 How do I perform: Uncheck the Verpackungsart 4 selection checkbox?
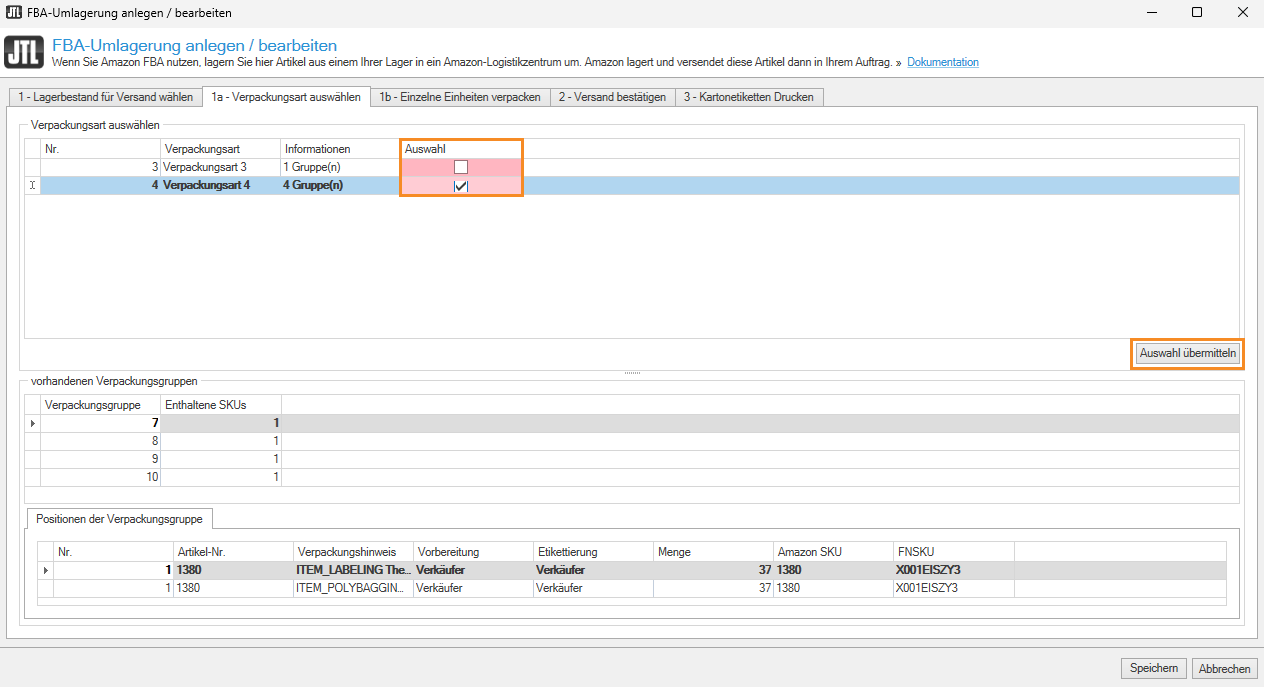(x=461, y=186)
